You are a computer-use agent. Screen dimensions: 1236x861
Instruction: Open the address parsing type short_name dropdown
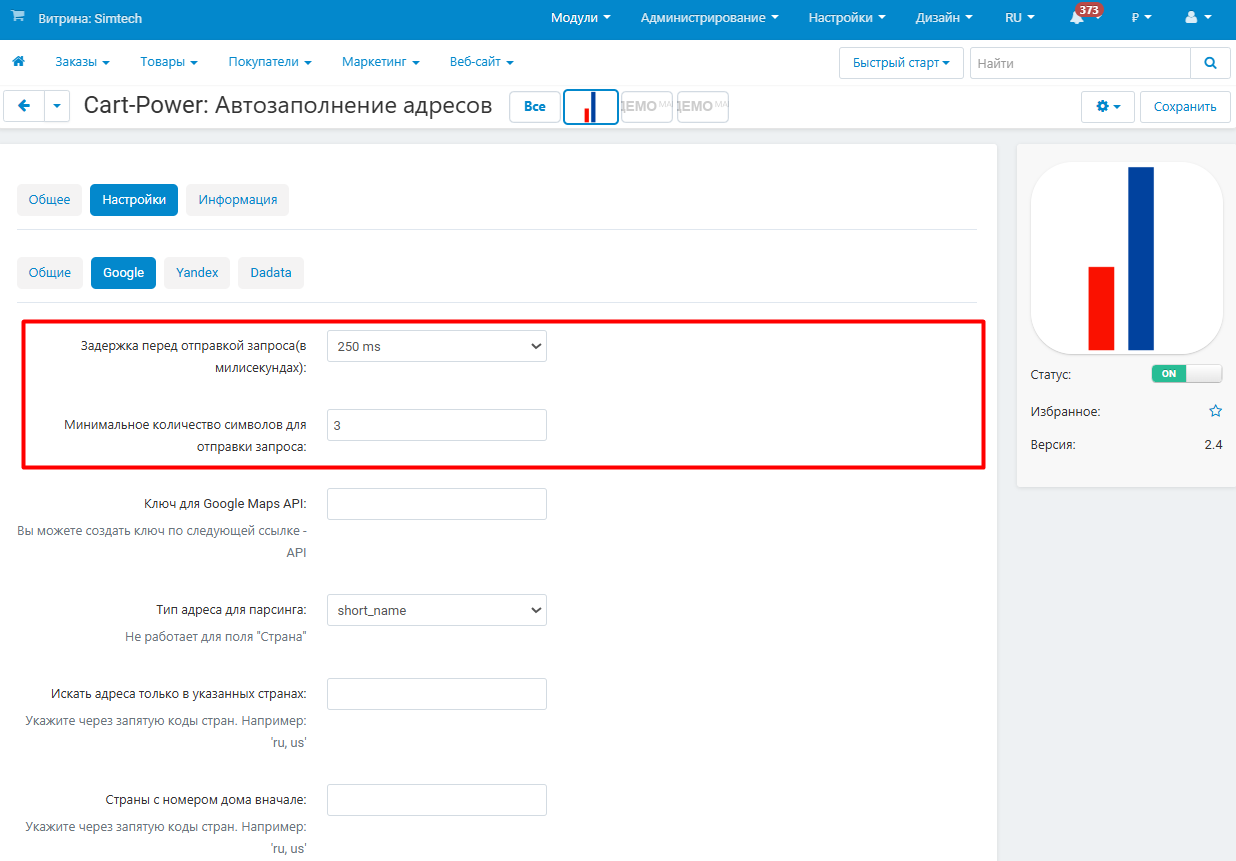pos(437,610)
